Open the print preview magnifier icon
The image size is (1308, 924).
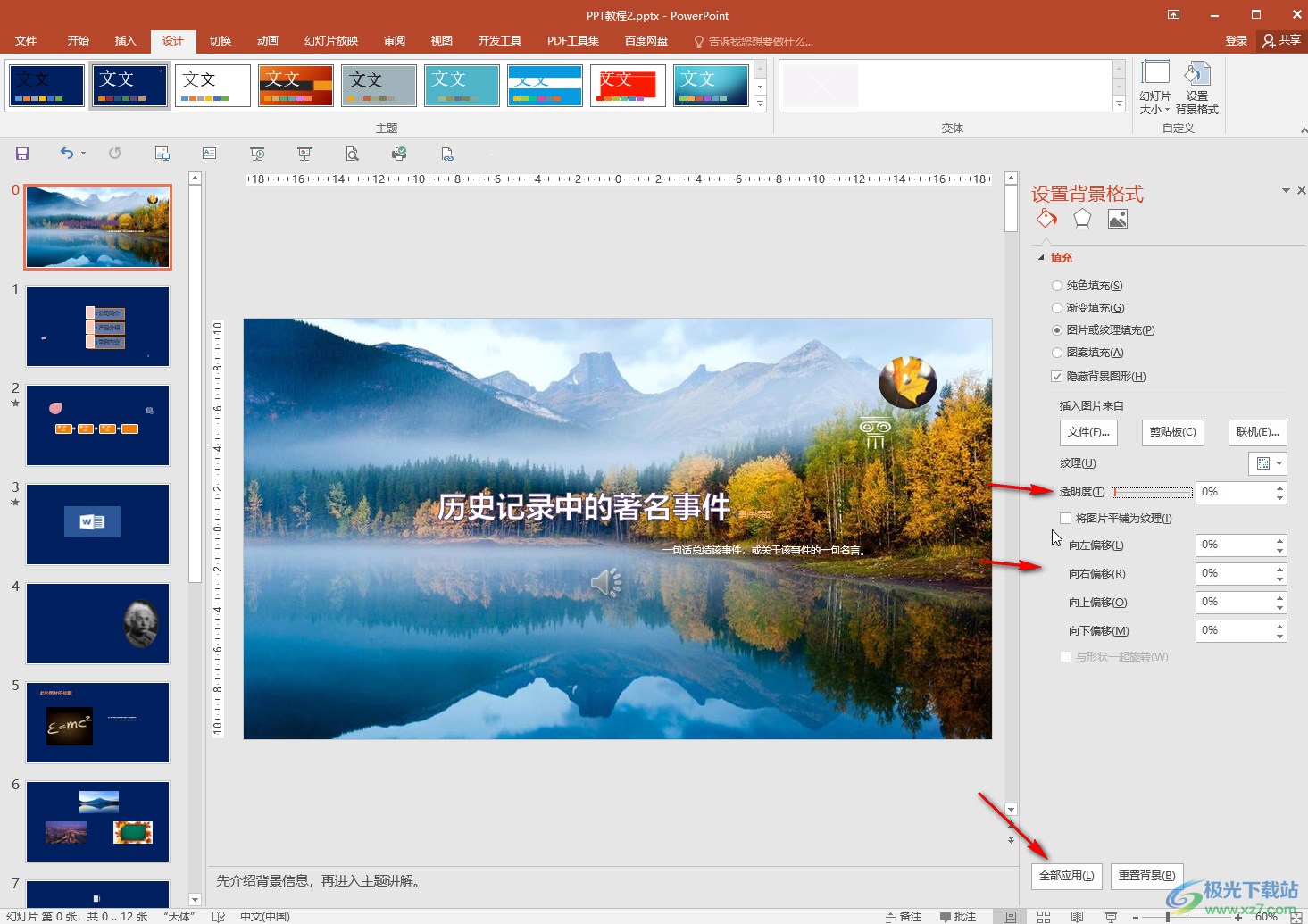point(353,154)
